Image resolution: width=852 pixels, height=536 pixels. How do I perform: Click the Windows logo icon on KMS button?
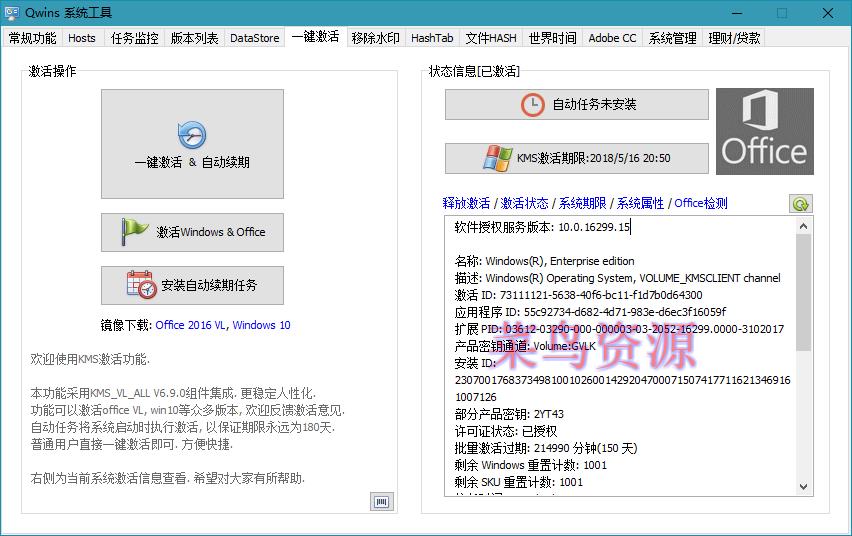pyautogui.click(x=497, y=158)
